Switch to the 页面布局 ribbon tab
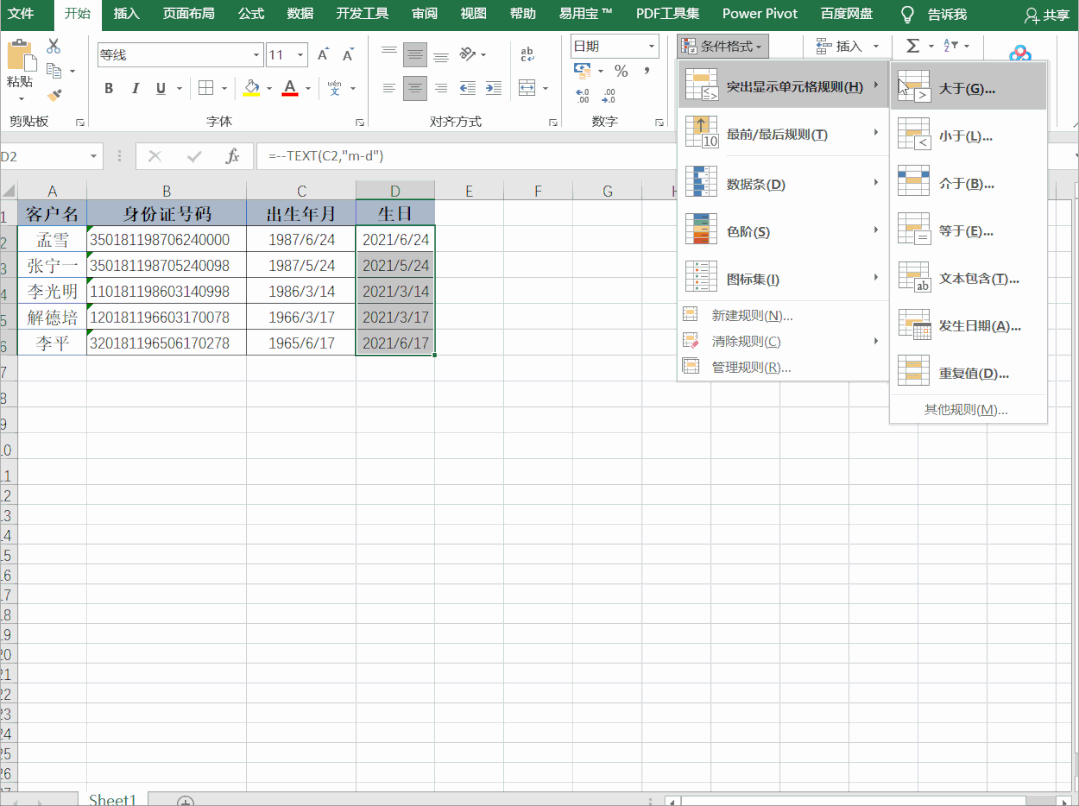 tap(189, 14)
